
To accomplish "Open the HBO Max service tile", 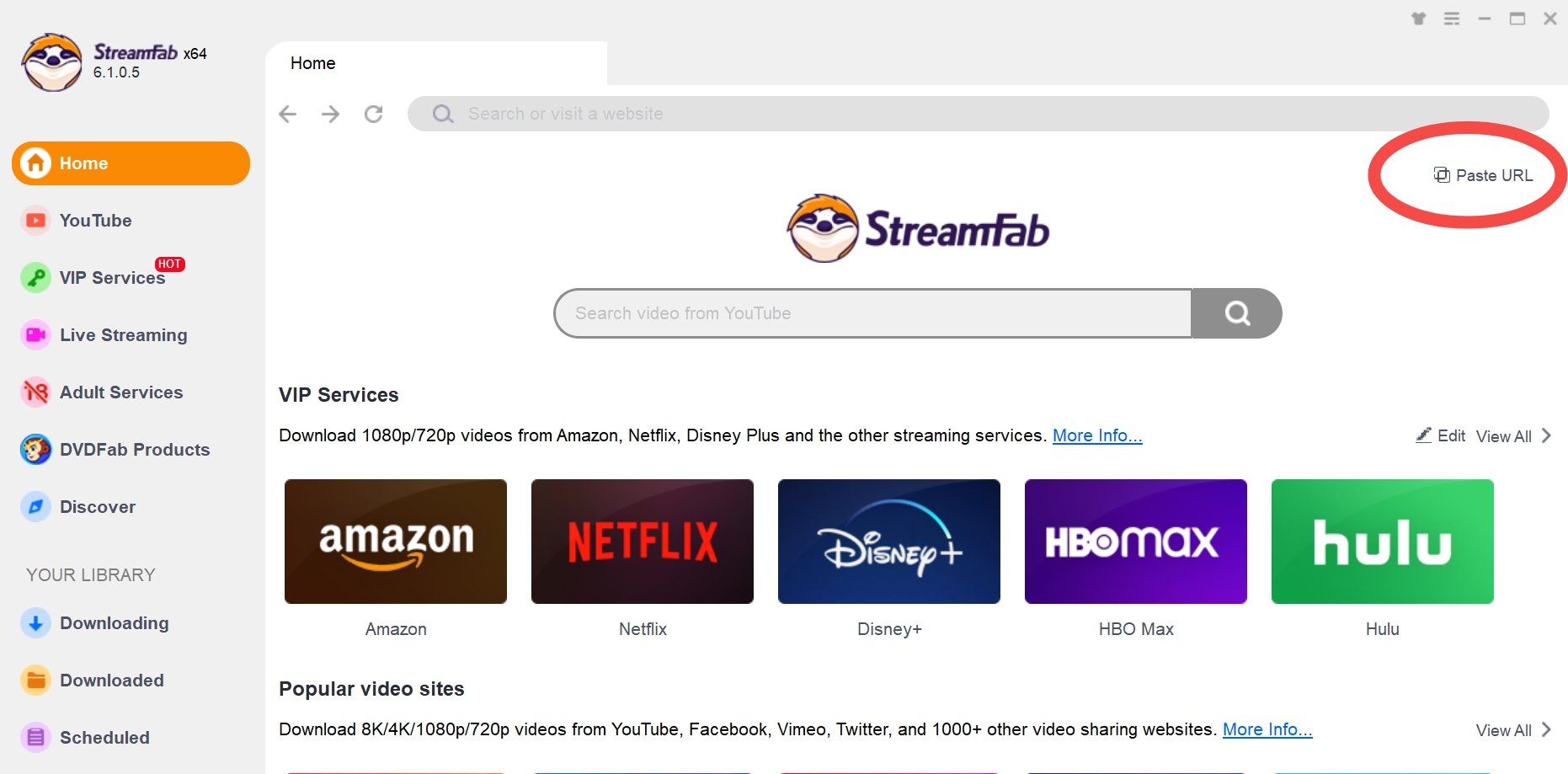I will coord(1136,542).
